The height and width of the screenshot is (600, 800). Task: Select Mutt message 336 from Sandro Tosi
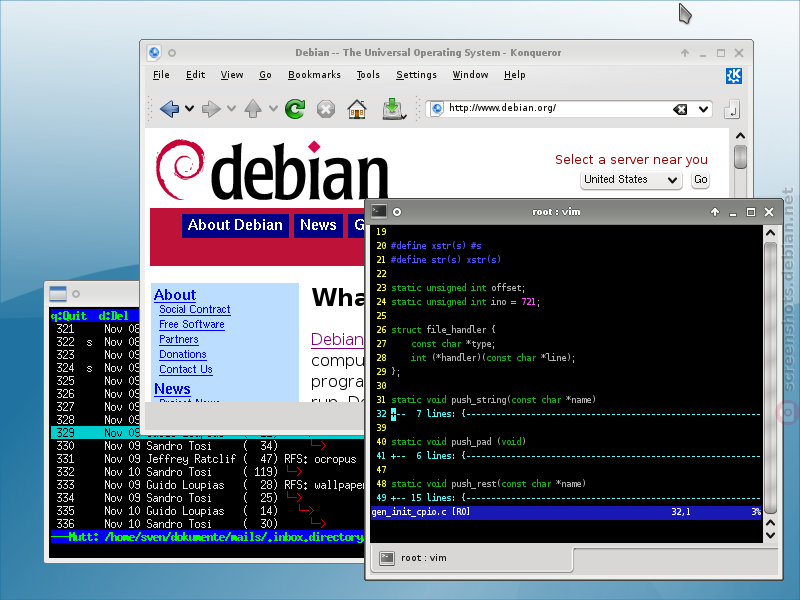pyautogui.click(x=207, y=524)
